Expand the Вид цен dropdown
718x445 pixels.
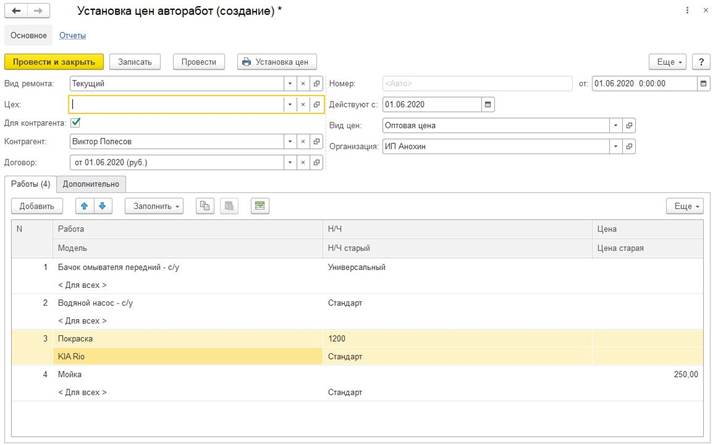point(614,125)
